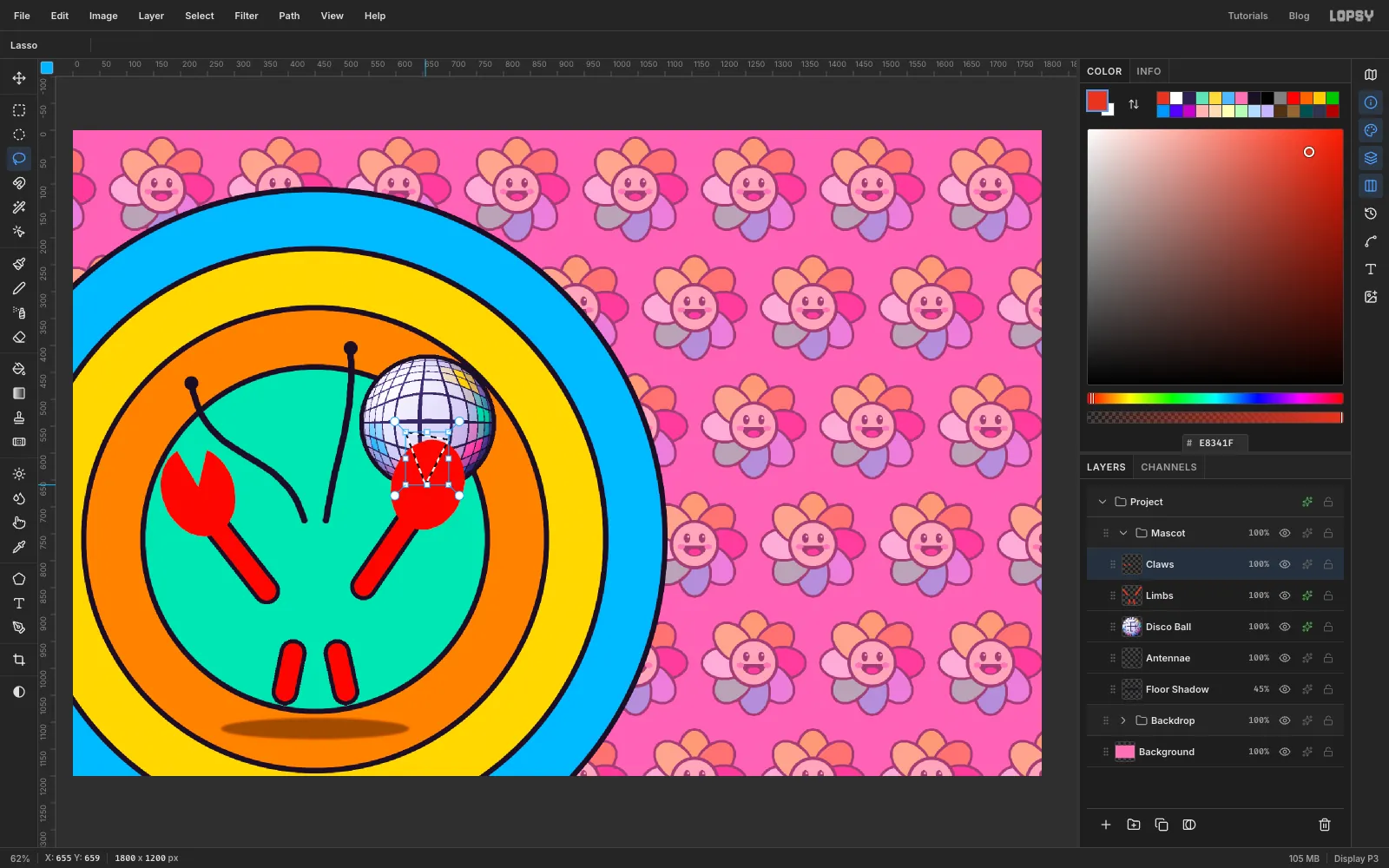Click the hue slider bar
The height and width of the screenshot is (868, 1389).
coord(1215,398)
